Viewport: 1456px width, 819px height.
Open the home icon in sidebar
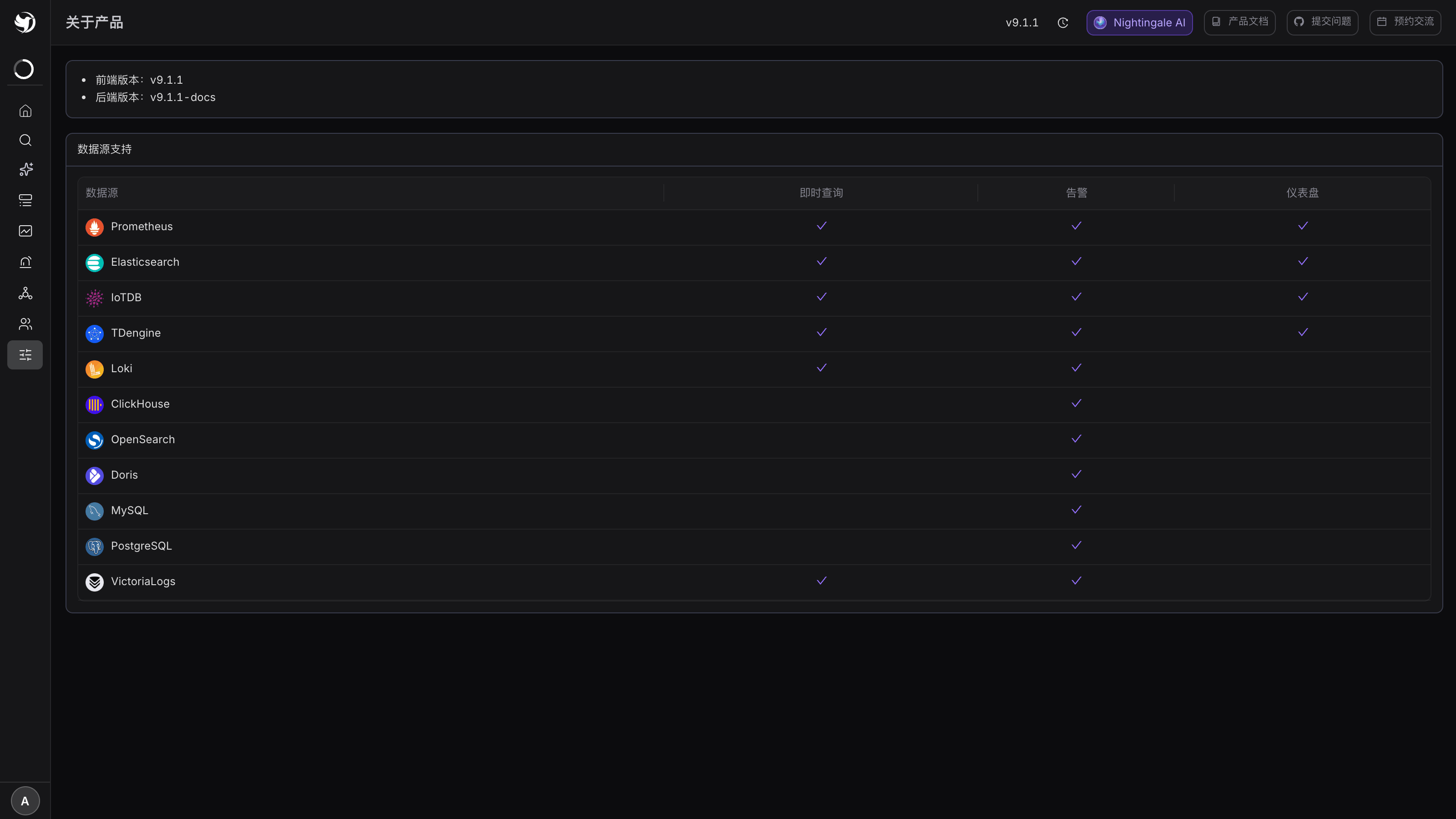click(x=25, y=111)
